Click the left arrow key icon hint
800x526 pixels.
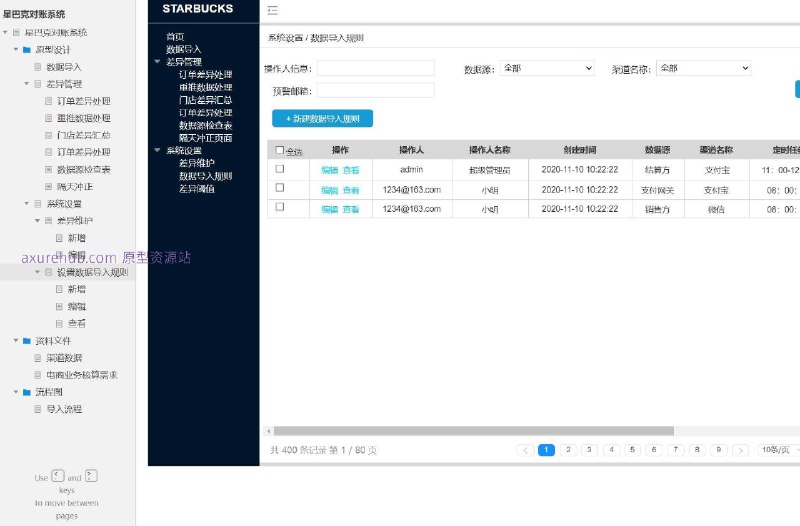point(58,476)
